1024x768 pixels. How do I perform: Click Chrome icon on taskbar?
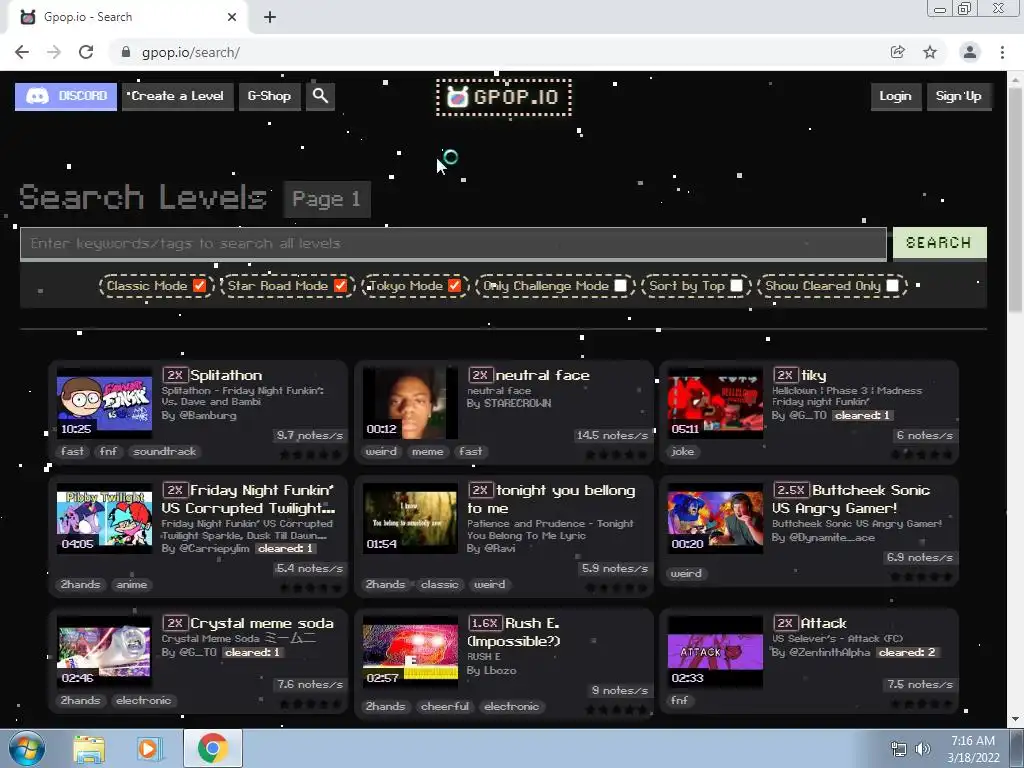pyautogui.click(x=212, y=748)
